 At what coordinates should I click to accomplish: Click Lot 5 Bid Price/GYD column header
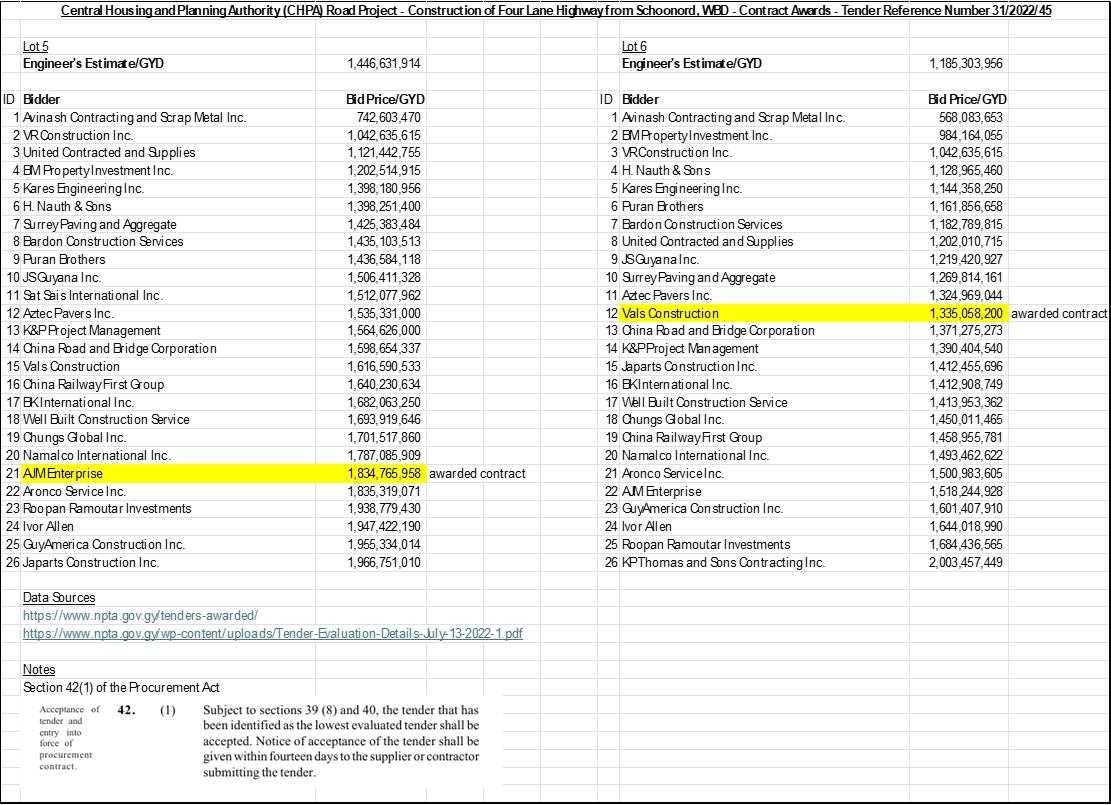385,100
